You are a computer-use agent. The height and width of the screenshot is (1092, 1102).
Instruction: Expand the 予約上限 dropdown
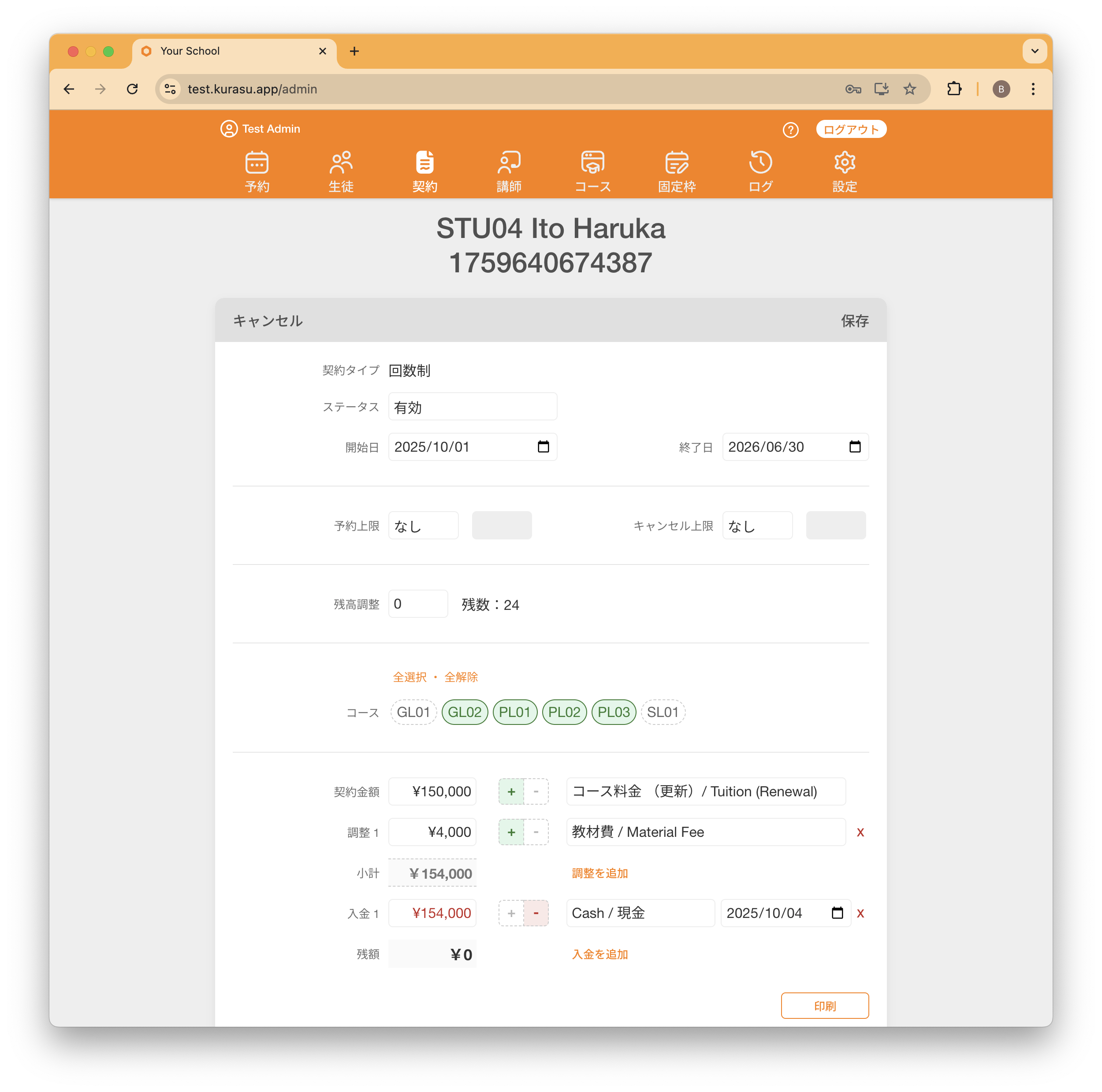[x=423, y=526]
